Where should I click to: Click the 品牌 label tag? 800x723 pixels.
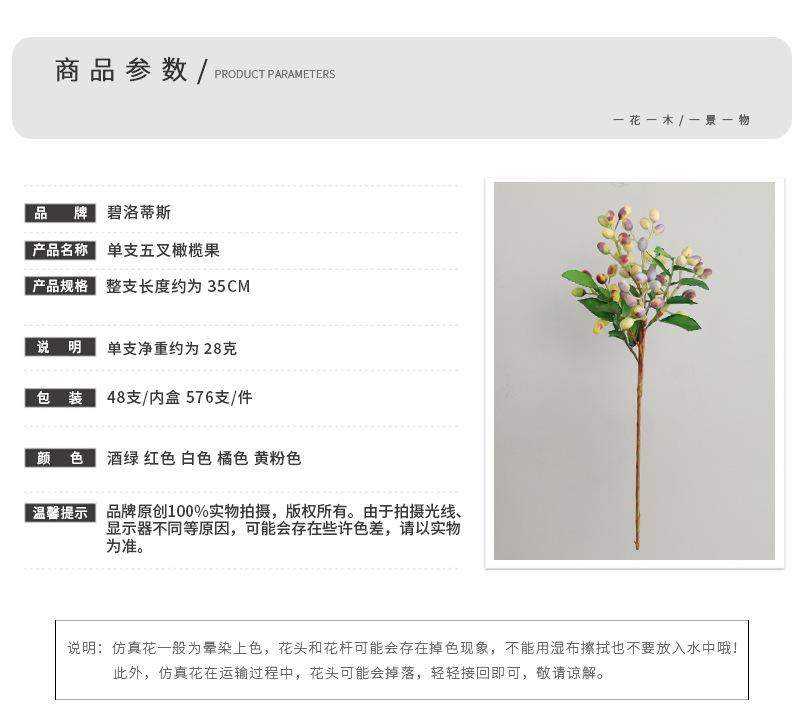[60, 213]
